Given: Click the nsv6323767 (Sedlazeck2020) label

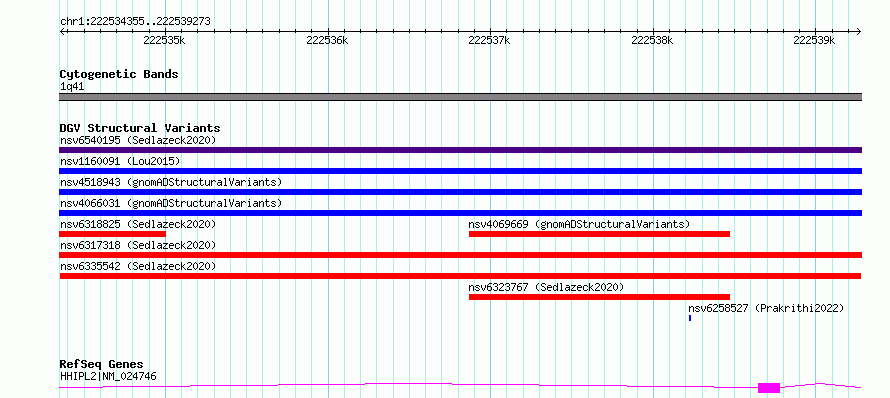Looking at the screenshot, I should tap(546, 287).
